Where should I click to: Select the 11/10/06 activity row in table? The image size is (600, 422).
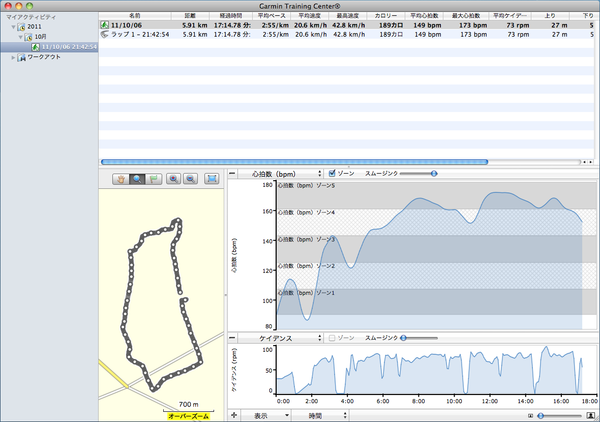[349, 25]
